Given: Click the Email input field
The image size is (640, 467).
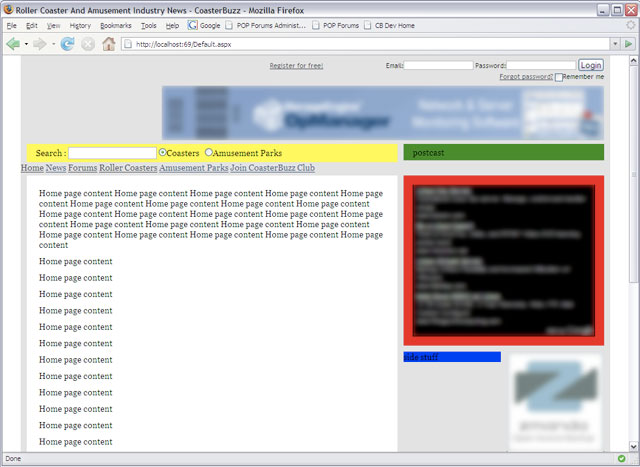Looking at the screenshot, I should coord(438,65).
